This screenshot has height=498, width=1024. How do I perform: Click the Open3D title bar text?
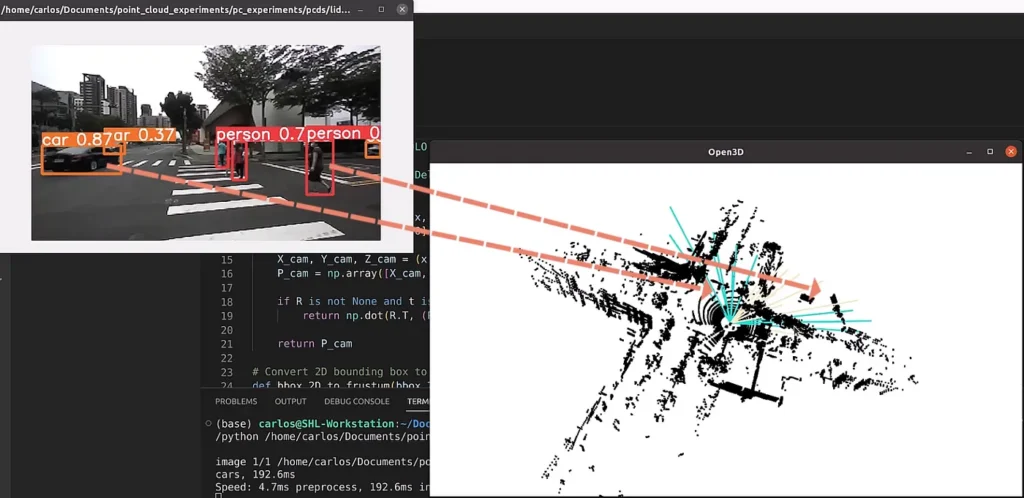(725, 152)
